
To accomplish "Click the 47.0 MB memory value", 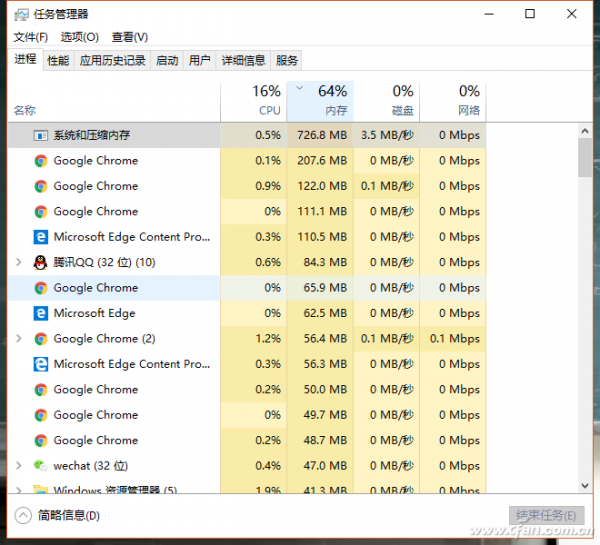I will coord(325,466).
